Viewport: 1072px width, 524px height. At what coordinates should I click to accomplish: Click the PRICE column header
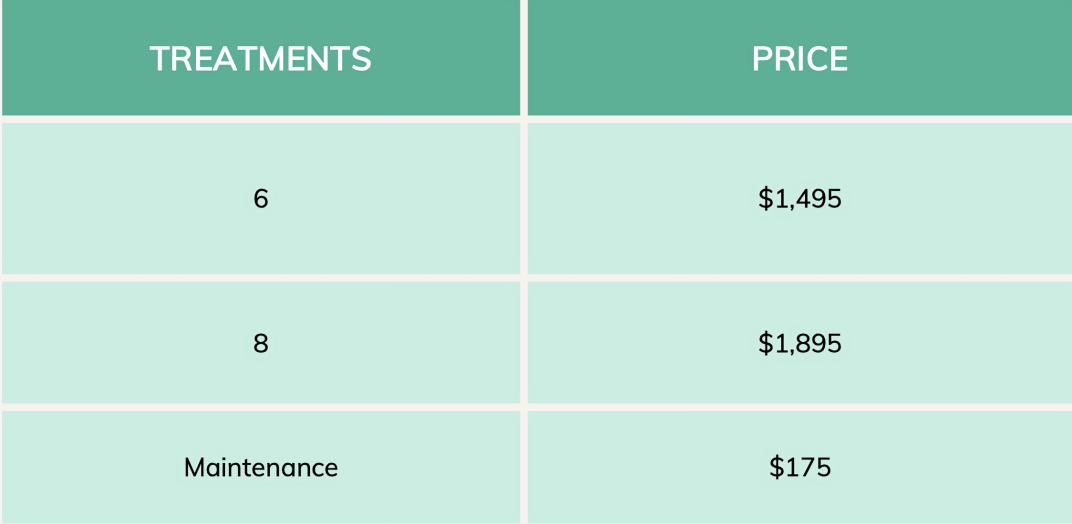[x=799, y=59]
